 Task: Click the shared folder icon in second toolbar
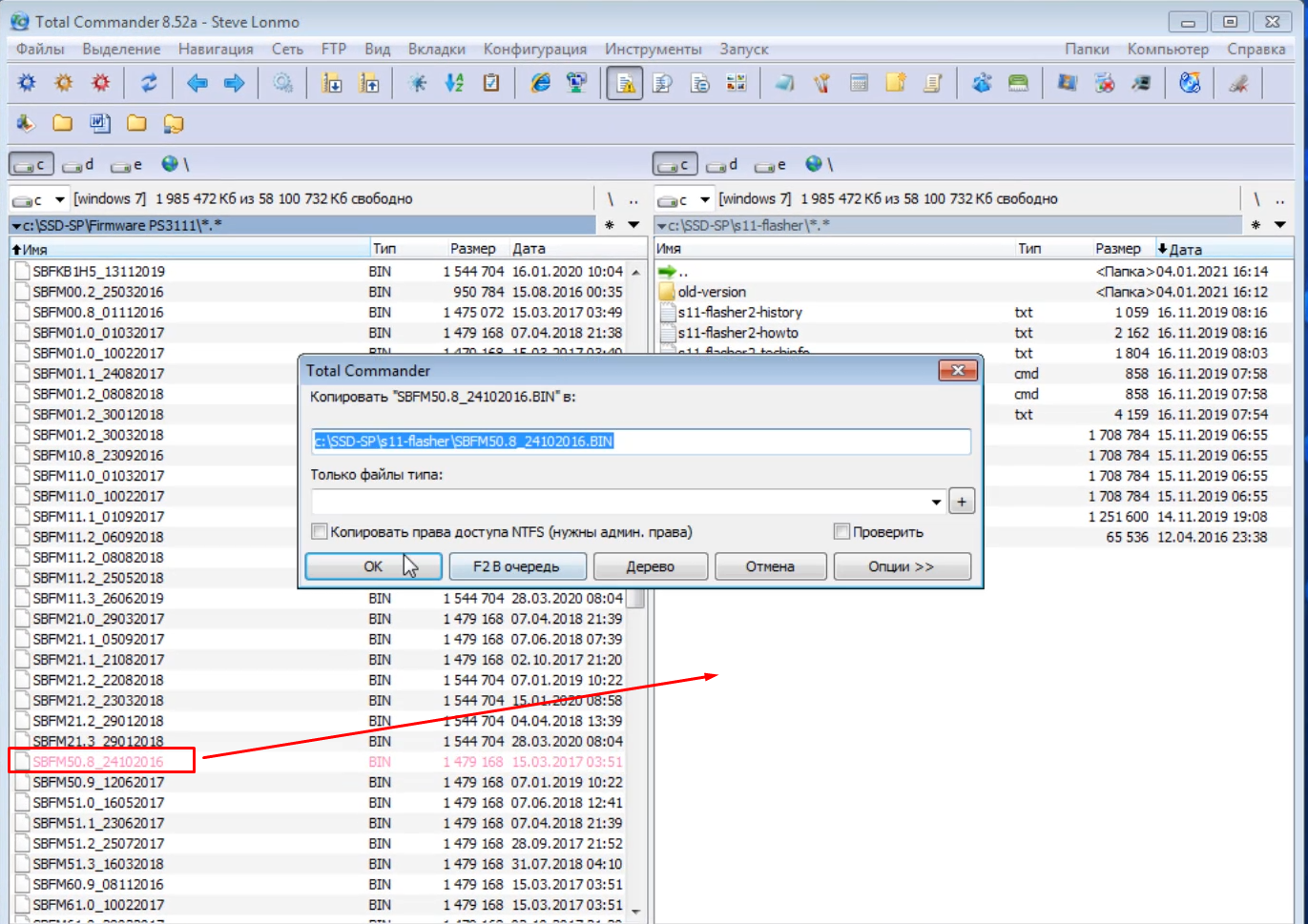(x=173, y=123)
